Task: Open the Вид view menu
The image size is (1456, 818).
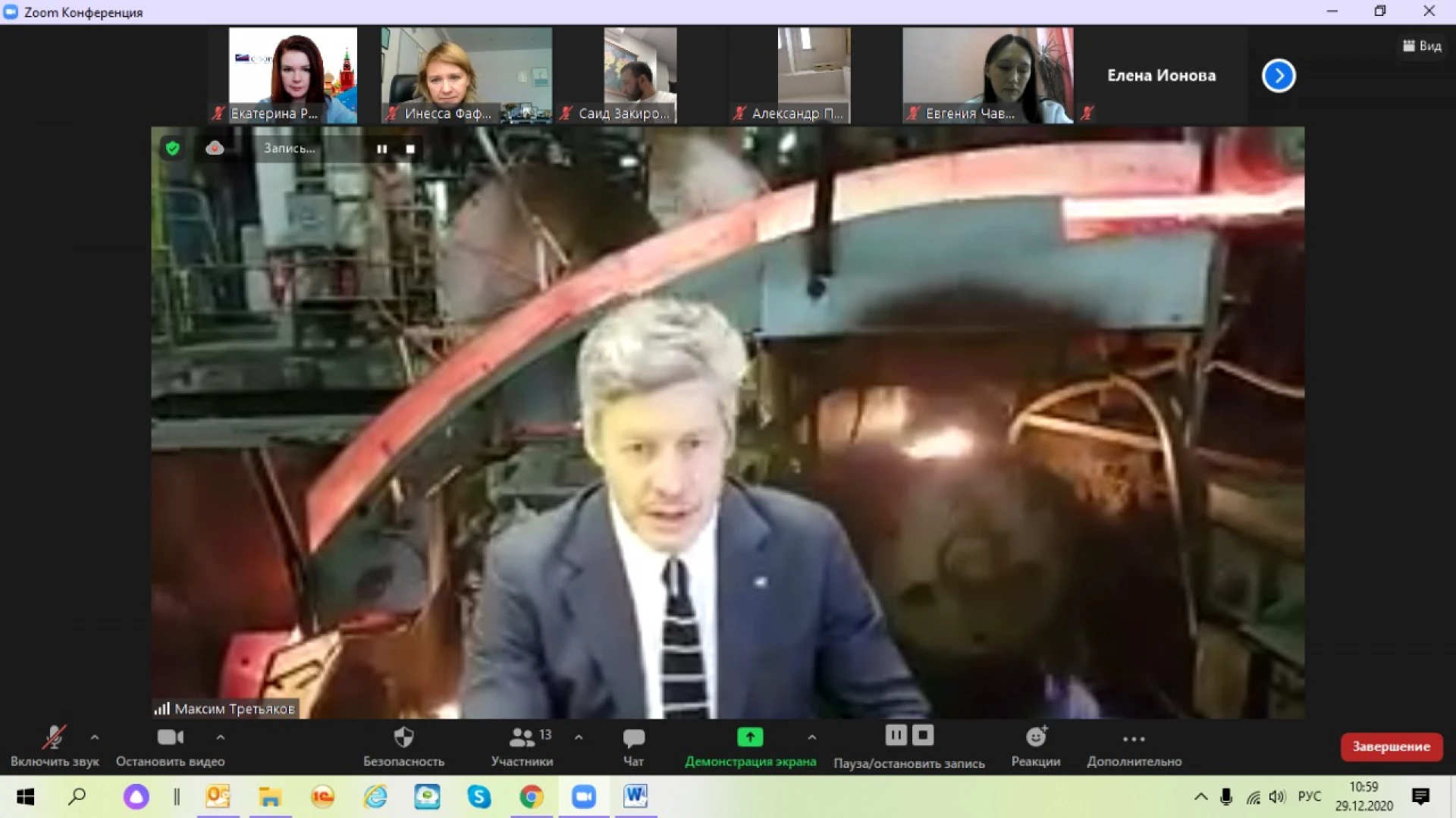Action: [x=1422, y=46]
